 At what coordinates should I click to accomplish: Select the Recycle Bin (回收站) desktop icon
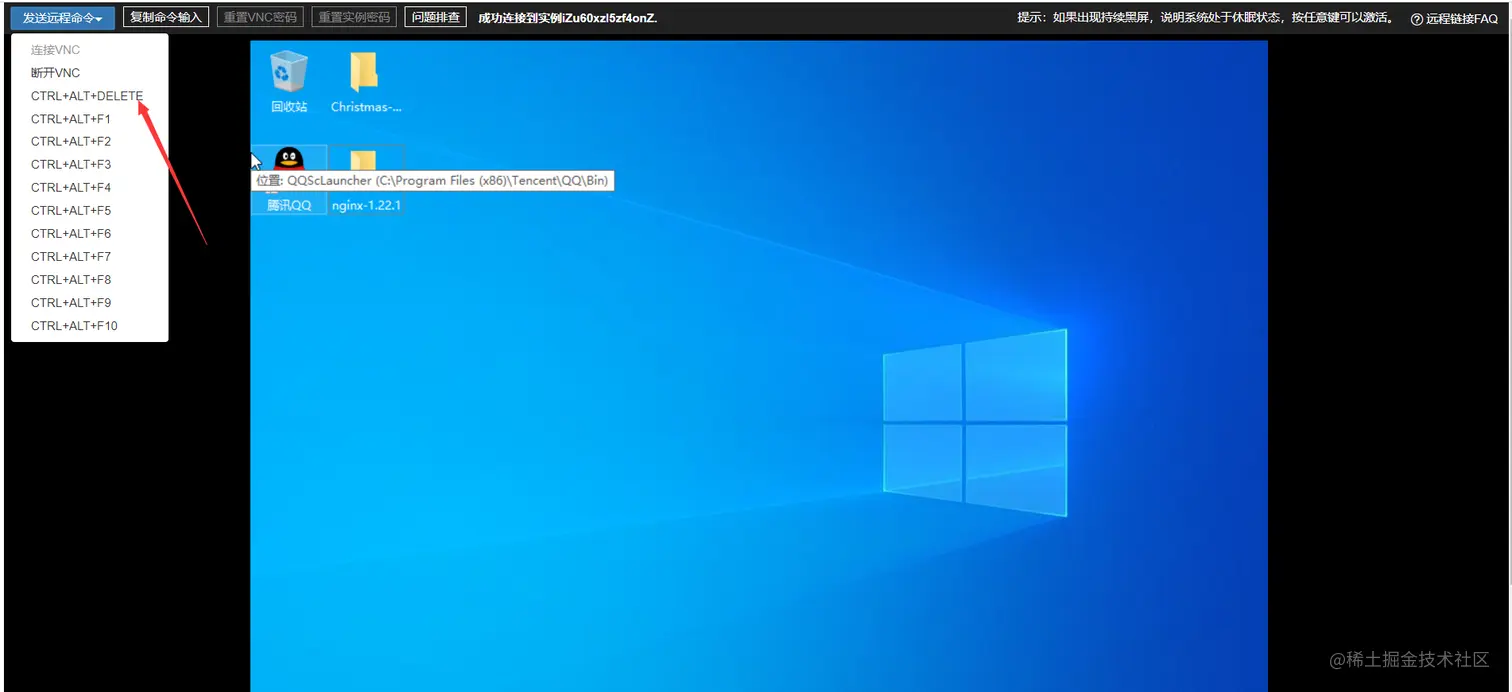(289, 71)
